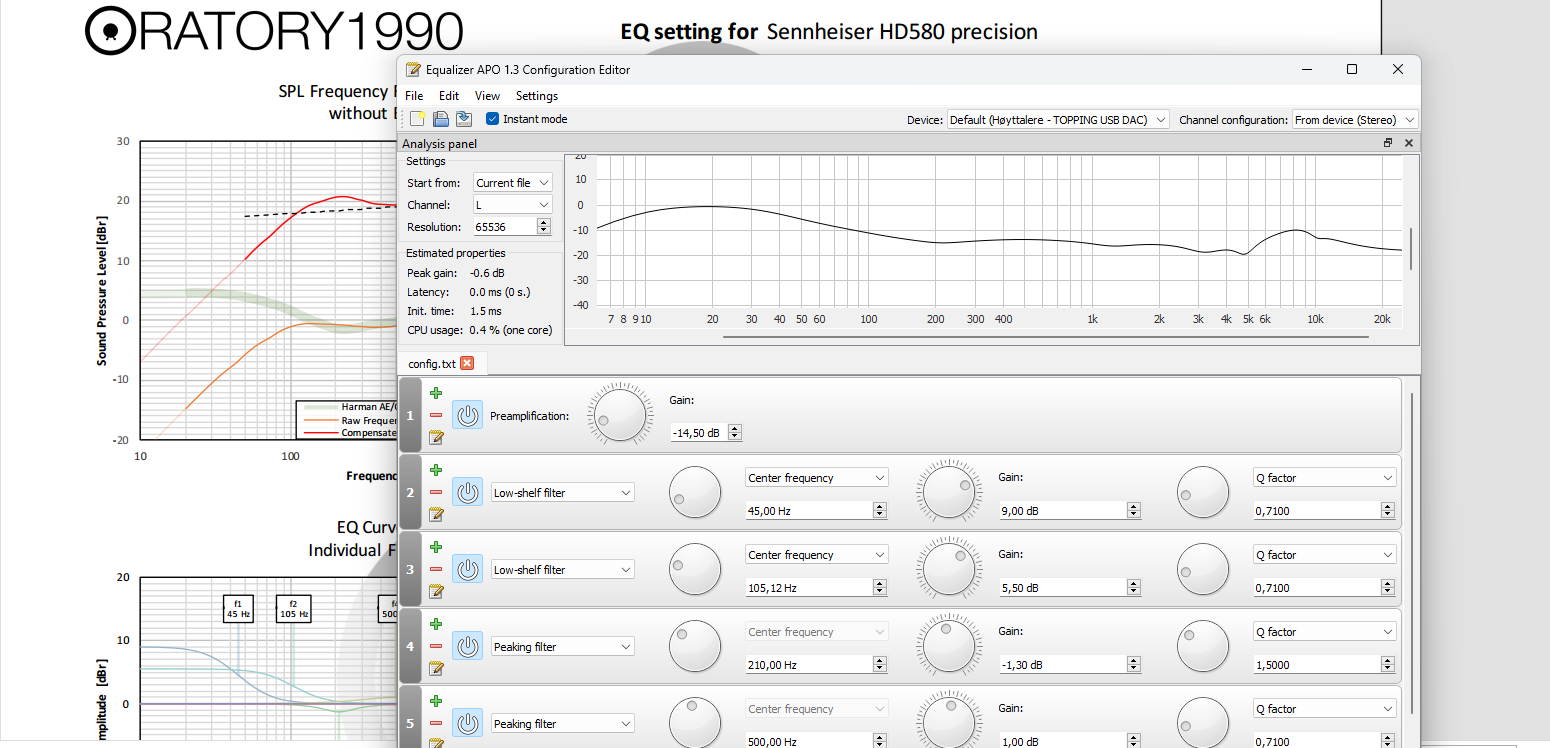Change row 2 filter type dropdown
Screen dimensions: 1550x748
click(563, 492)
